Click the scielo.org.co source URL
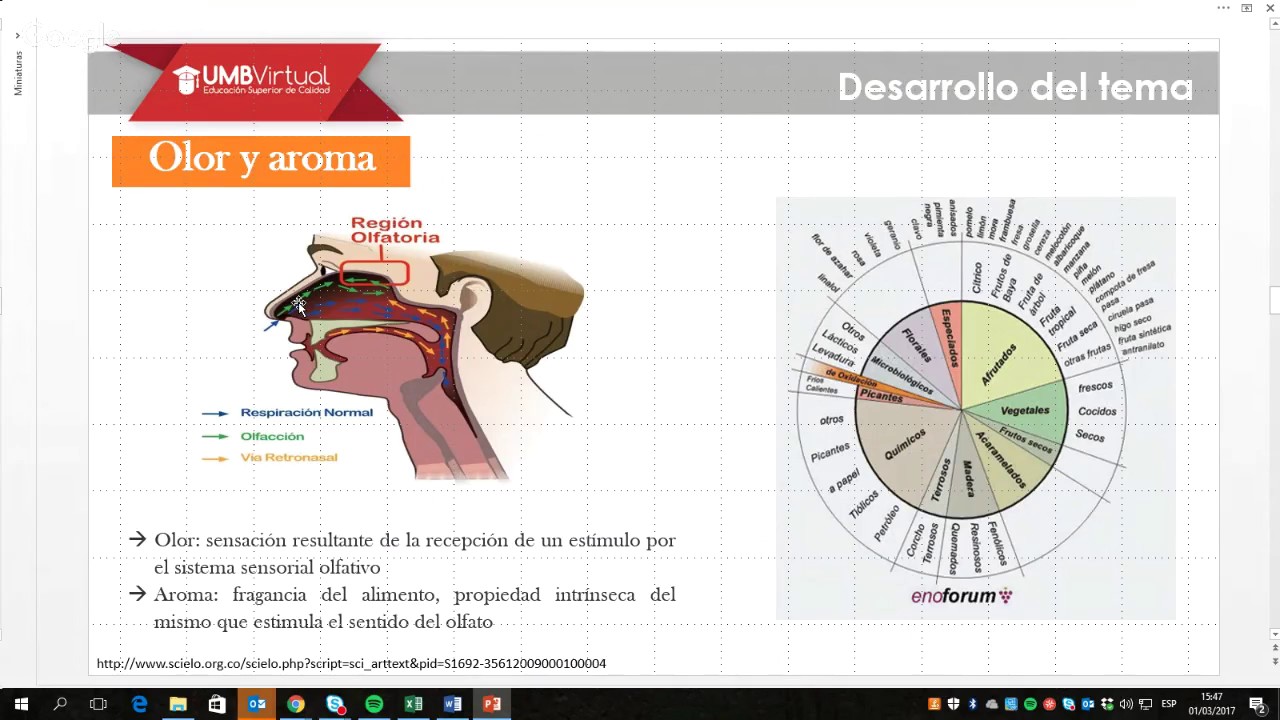This screenshot has width=1280, height=720. pyautogui.click(x=351, y=663)
